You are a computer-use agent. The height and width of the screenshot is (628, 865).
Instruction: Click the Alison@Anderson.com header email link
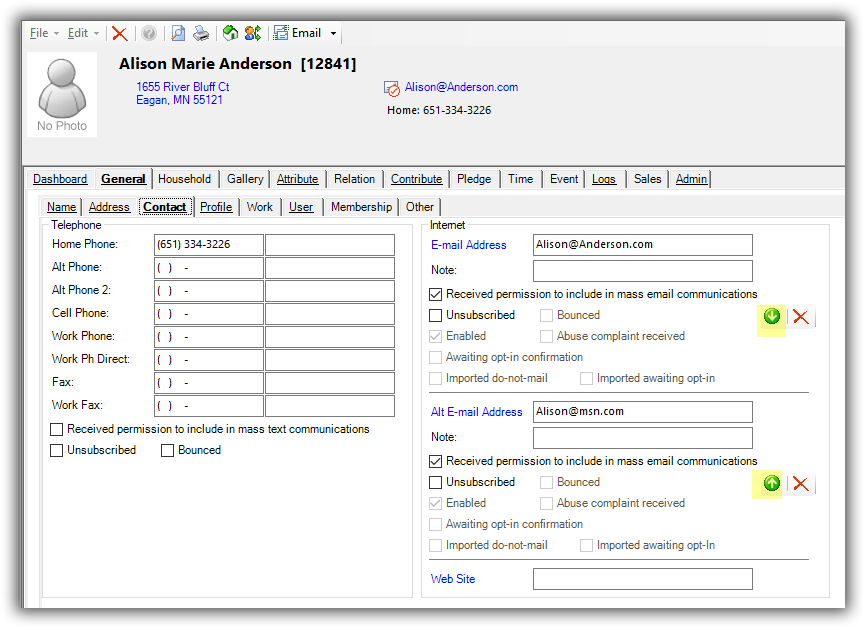pos(461,87)
